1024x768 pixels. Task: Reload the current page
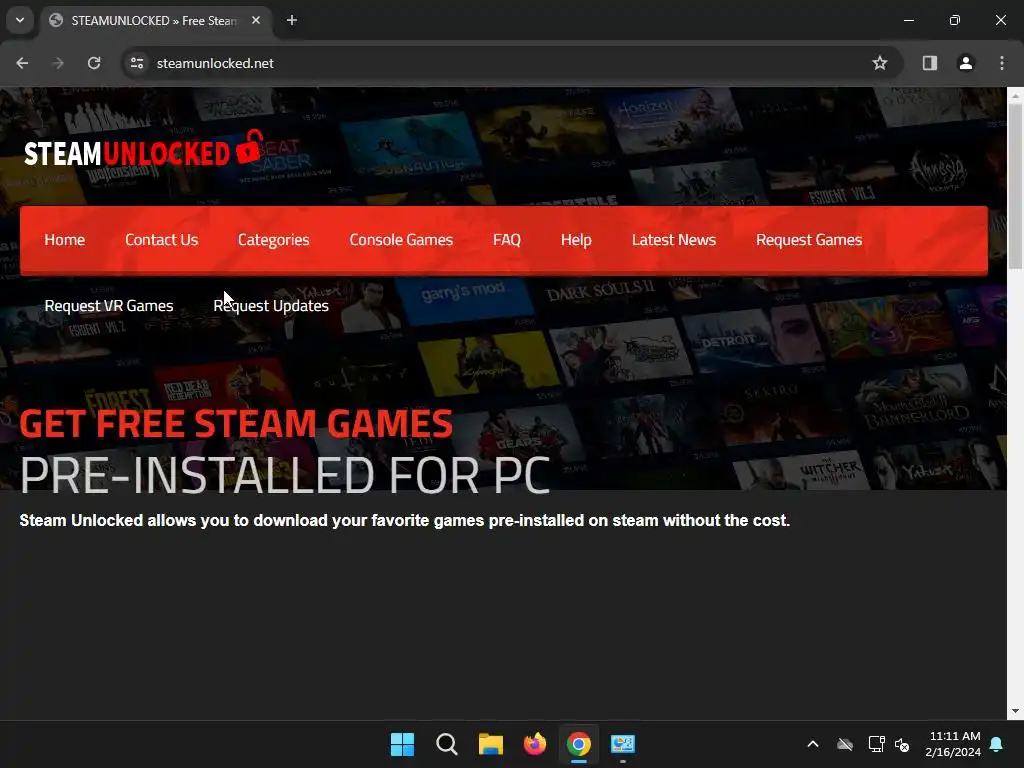tap(94, 63)
